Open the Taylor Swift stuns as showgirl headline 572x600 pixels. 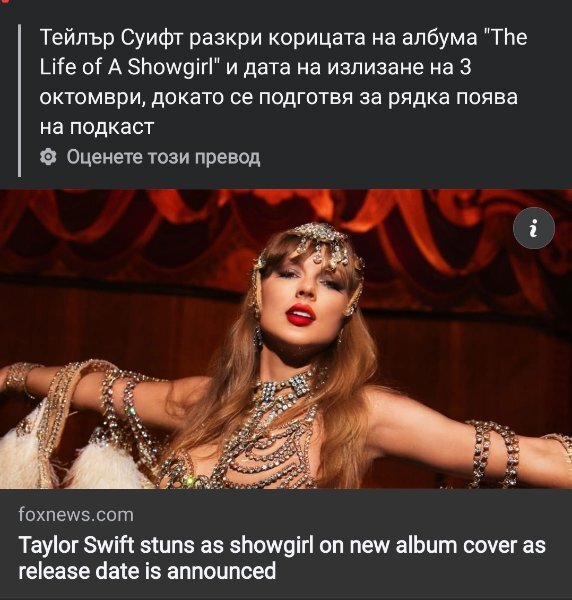tap(282, 558)
